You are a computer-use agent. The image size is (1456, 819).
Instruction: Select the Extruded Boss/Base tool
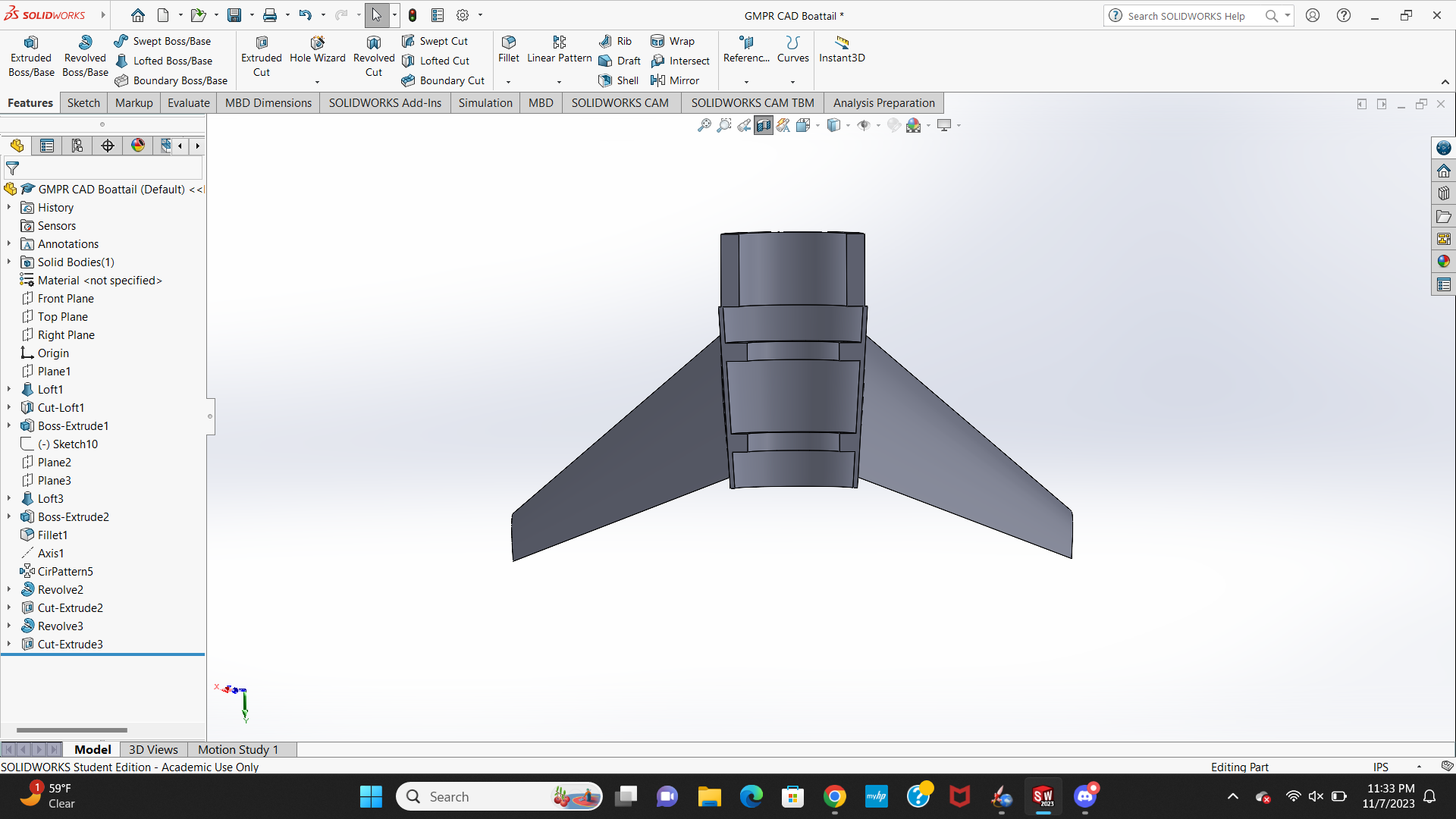[x=31, y=57]
